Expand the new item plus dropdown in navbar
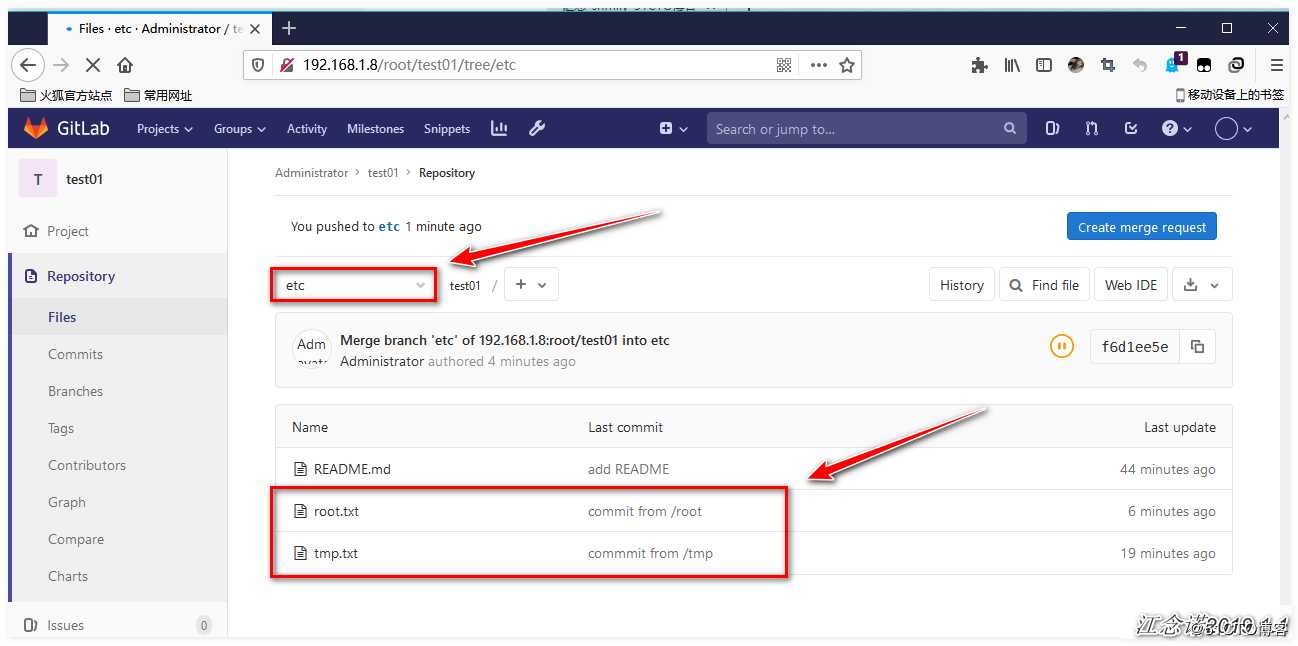Image resolution: width=1298 pixels, height=646 pixels. click(673, 128)
